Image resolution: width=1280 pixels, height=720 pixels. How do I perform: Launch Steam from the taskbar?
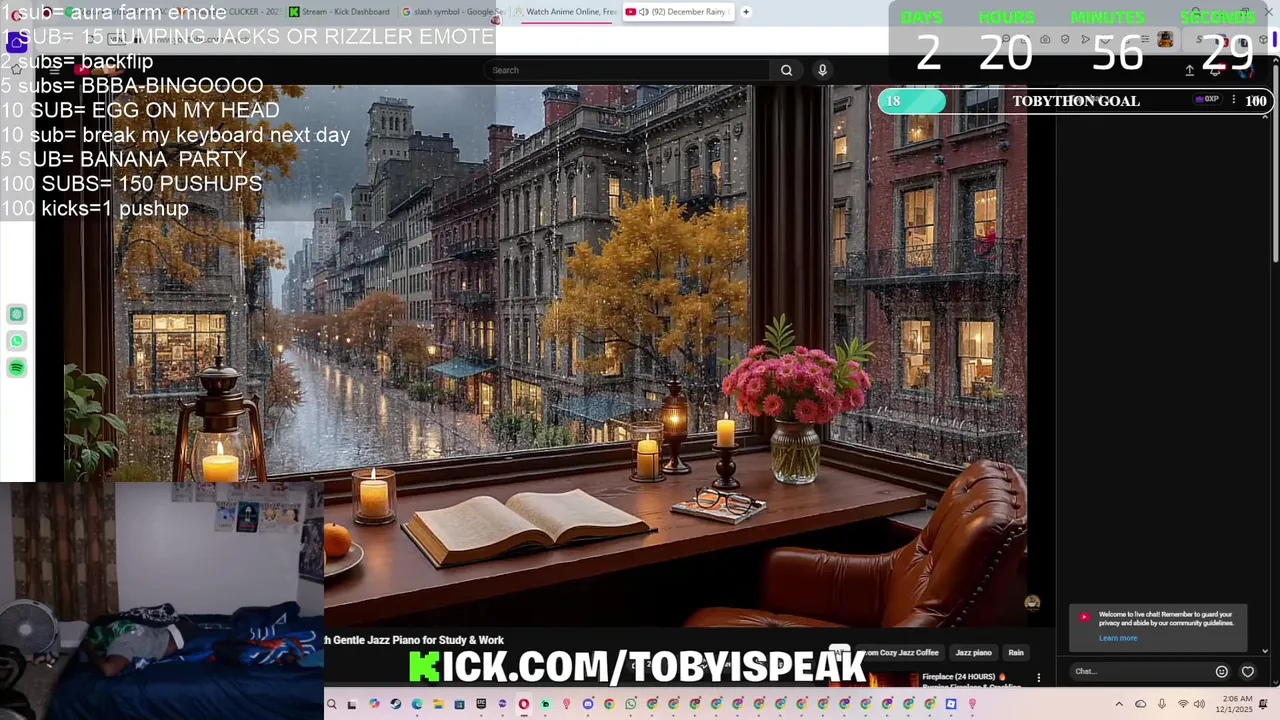[x=396, y=705]
